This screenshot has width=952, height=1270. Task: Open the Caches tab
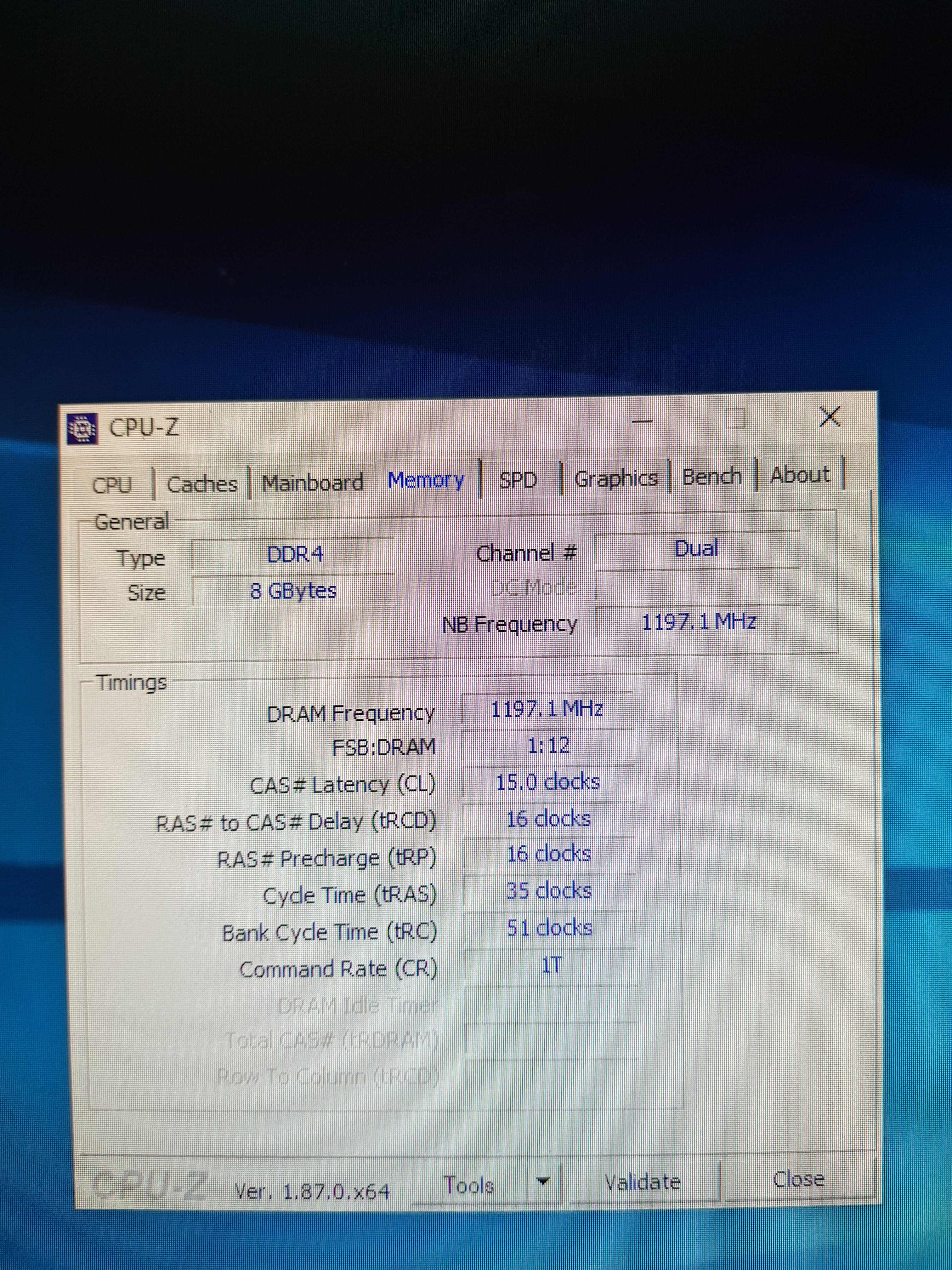[x=201, y=484]
